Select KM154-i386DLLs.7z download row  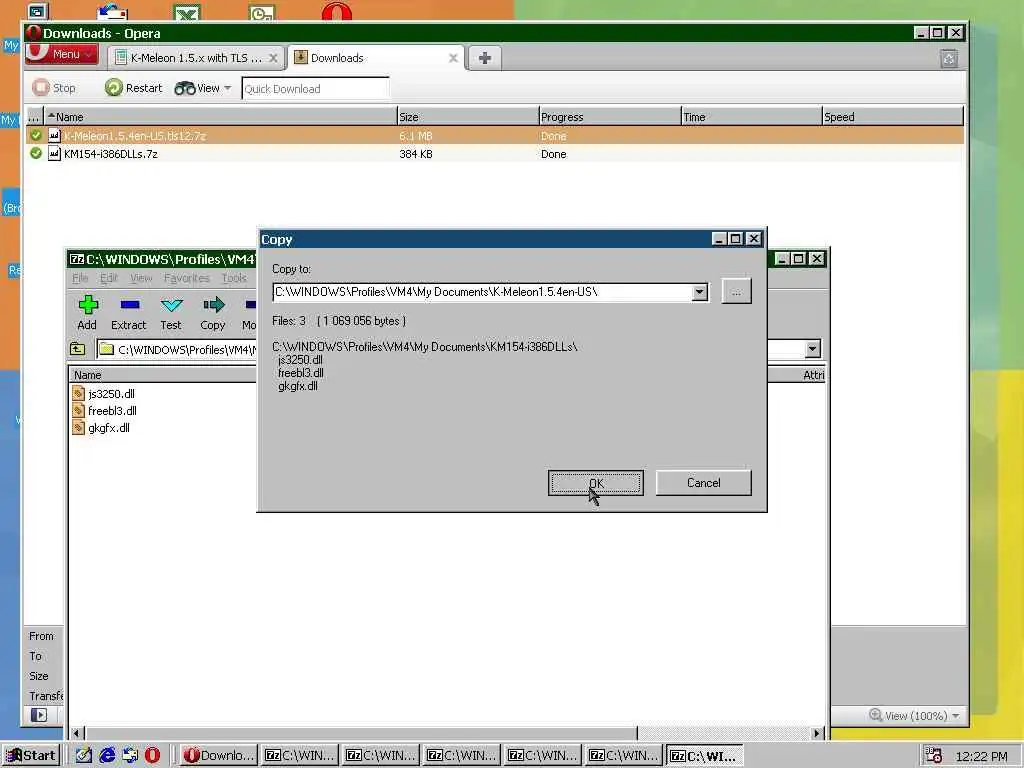494,153
